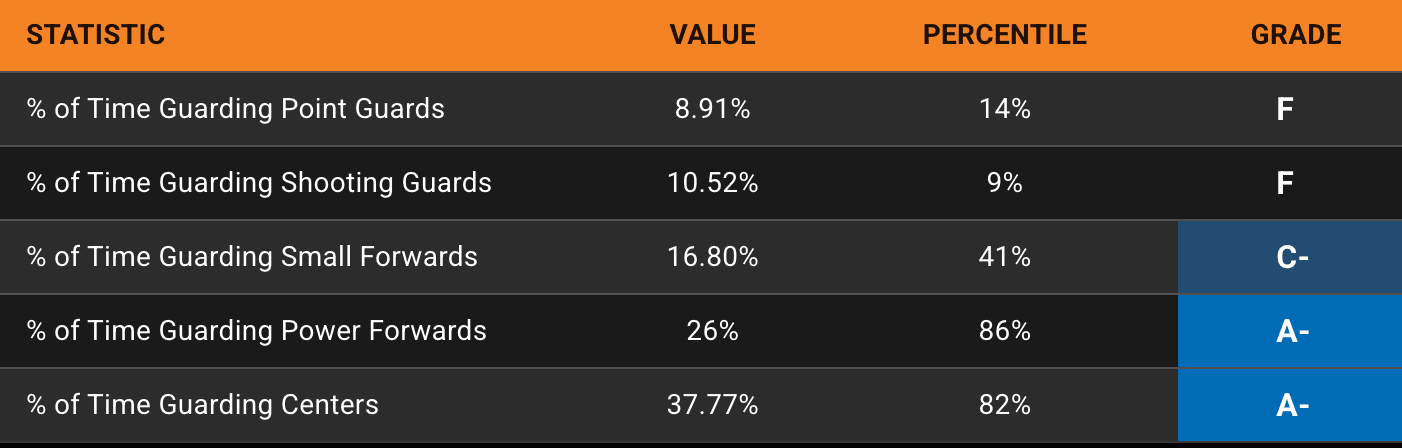Click the Guarding Shooting Guards statistic label
Image resolution: width=1402 pixels, height=448 pixels.
pos(259,183)
